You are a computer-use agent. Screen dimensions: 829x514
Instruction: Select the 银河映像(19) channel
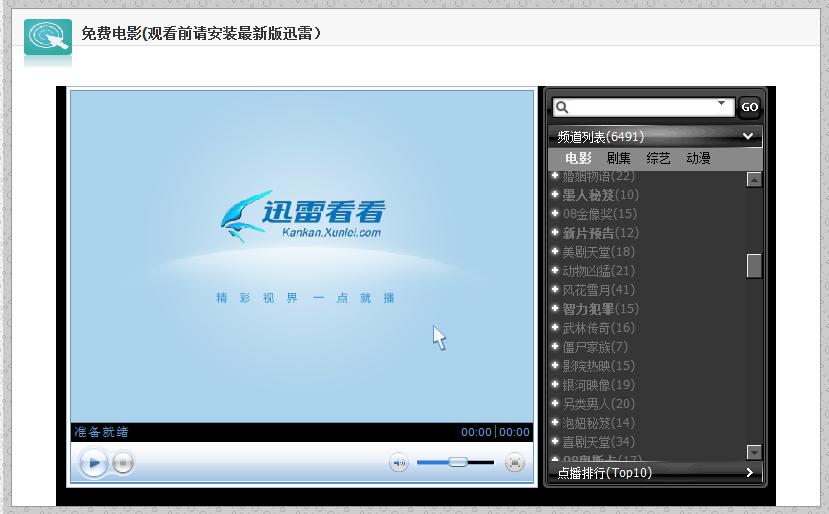click(598, 385)
